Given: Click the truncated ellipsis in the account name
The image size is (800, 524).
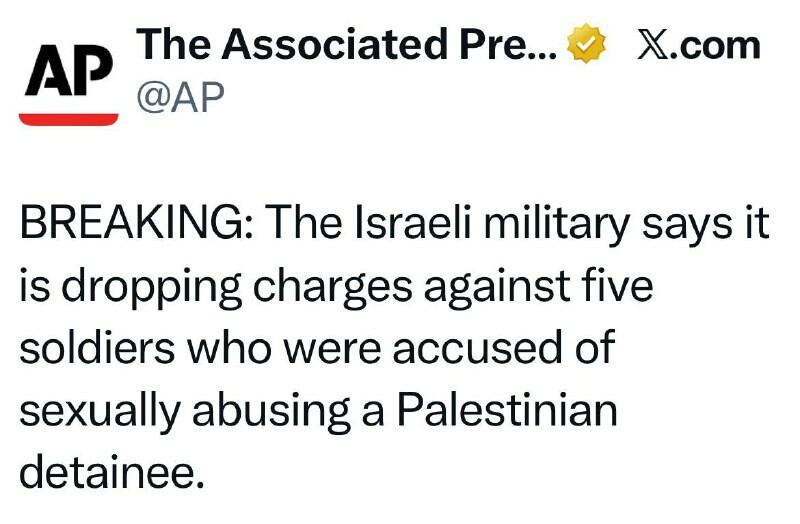Looking at the screenshot, I should pyautogui.click(x=541, y=50).
